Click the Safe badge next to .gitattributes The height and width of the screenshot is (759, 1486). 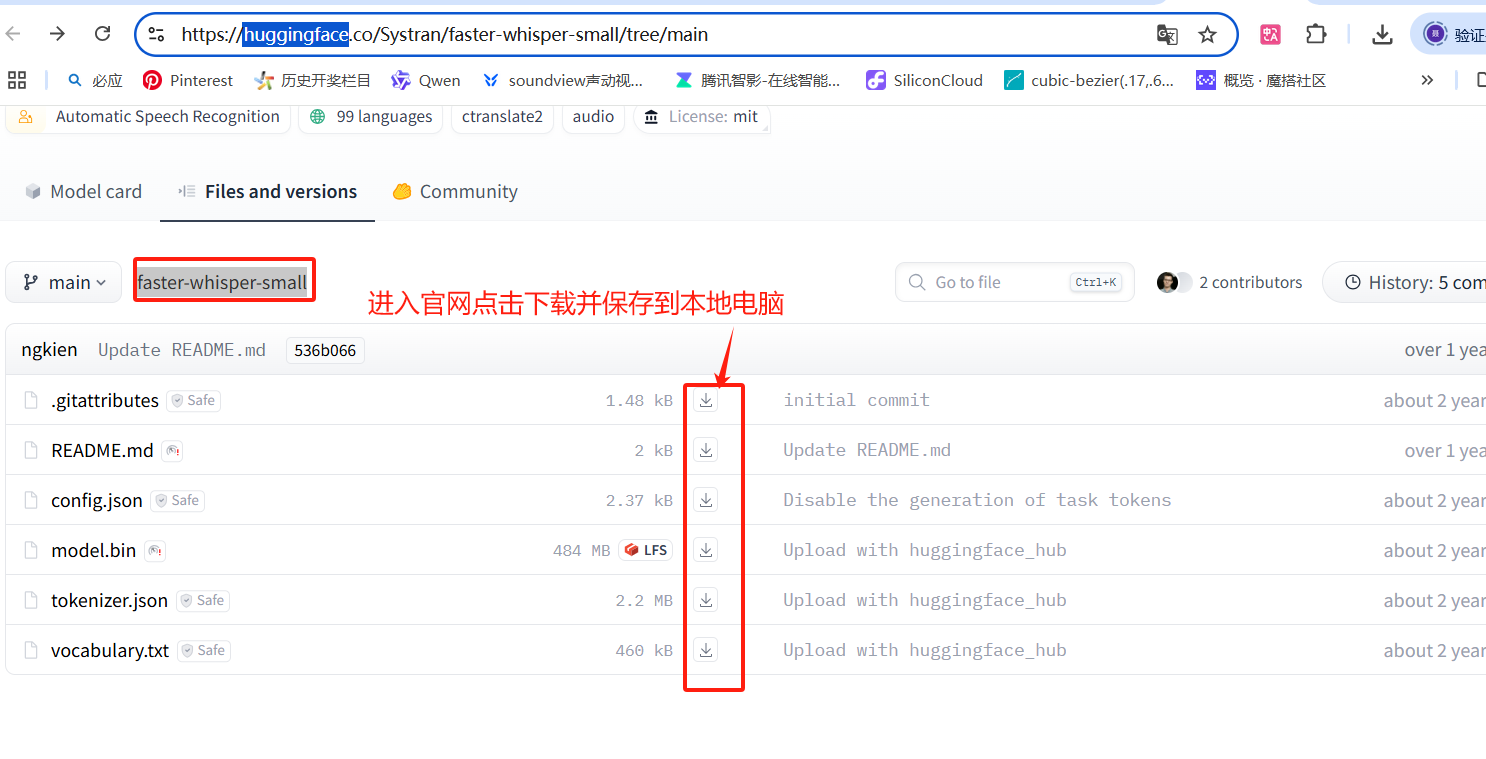coord(193,400)
